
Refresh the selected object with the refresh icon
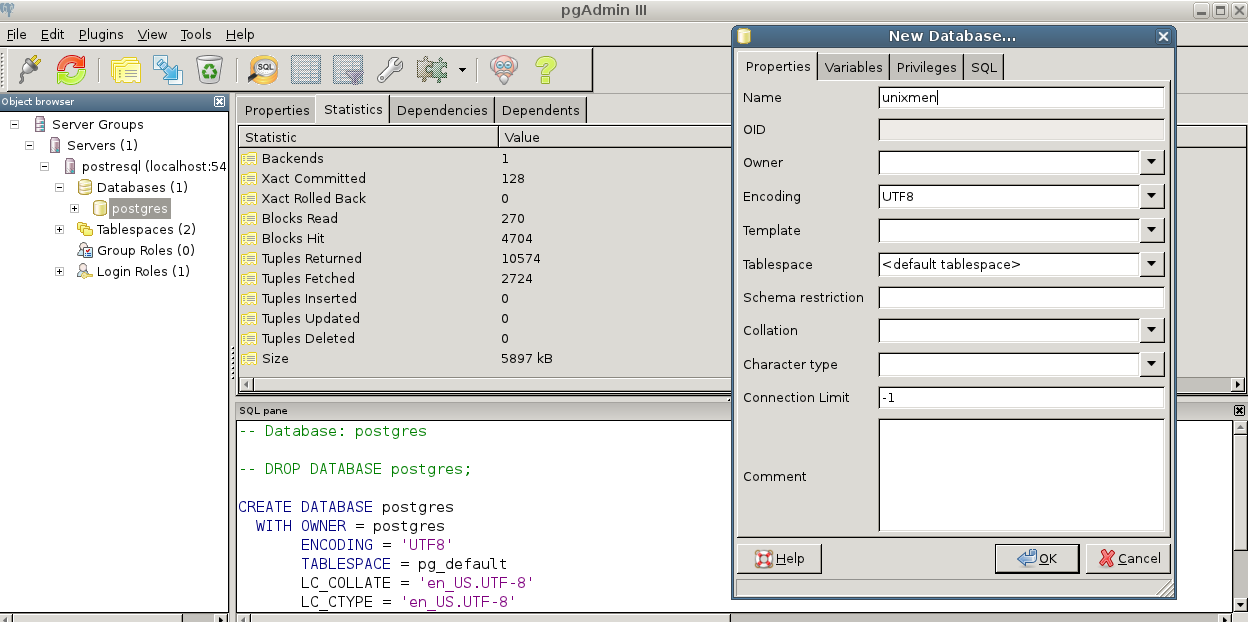(x=71, y=69)
